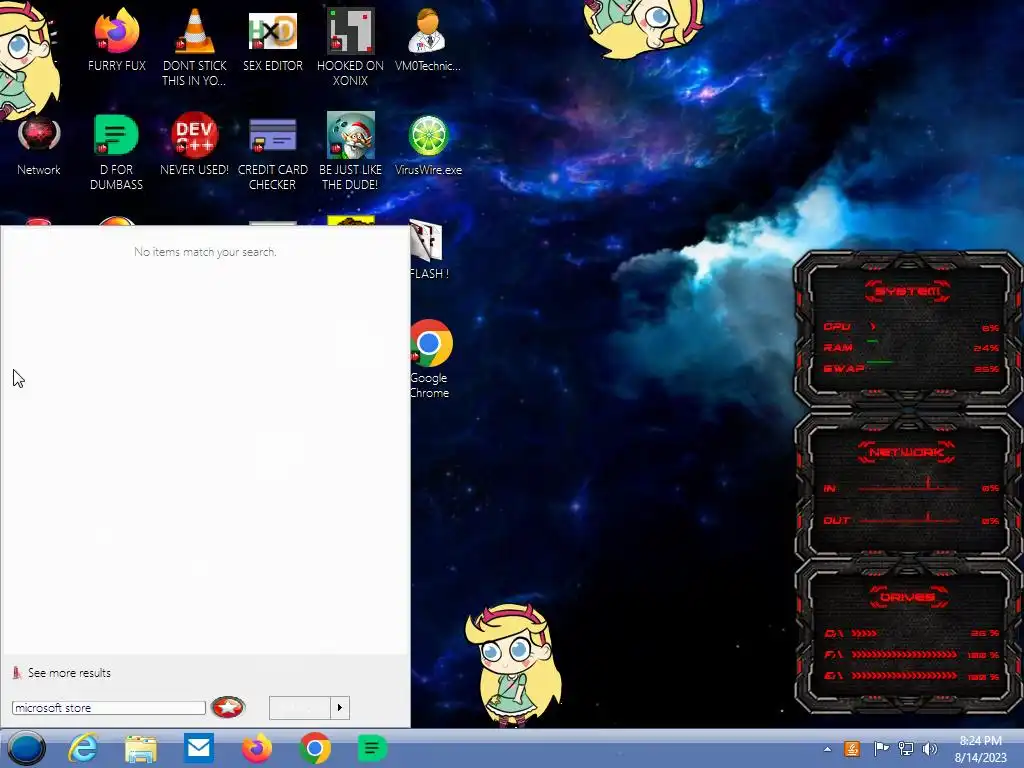
Task: Click the CPU label in gadget
Action: click(x=837, y=327)
